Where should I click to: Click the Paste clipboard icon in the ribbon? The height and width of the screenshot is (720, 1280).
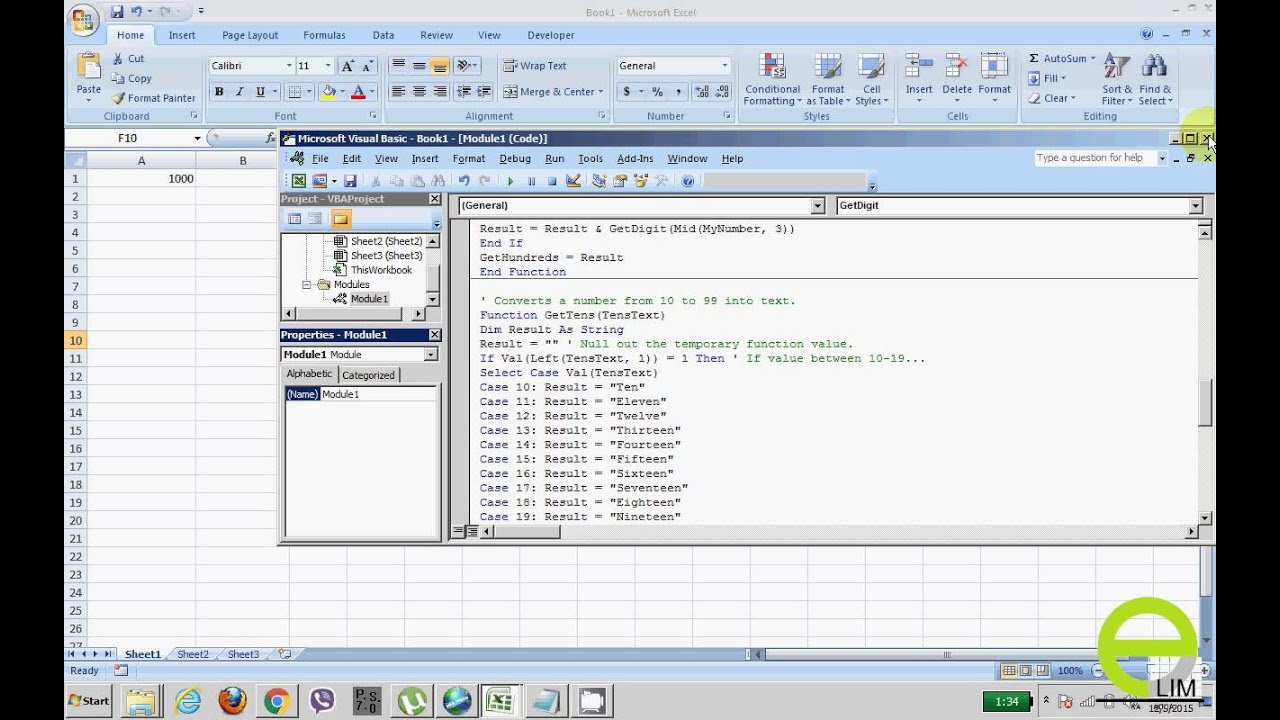[88, 67]
